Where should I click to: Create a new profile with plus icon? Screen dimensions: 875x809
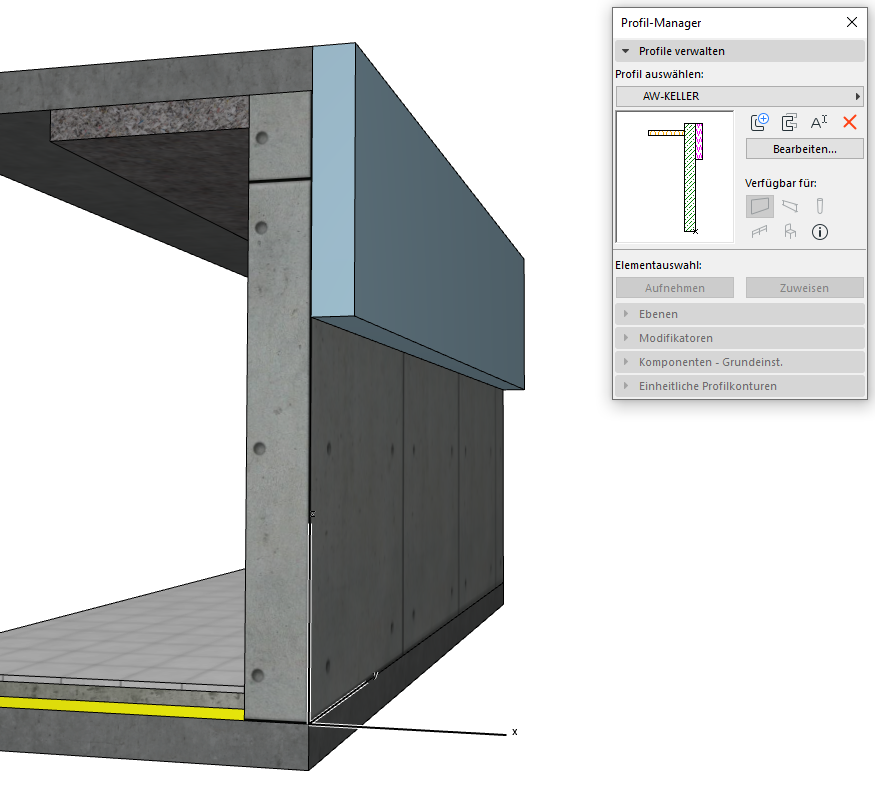coord(760,122)
